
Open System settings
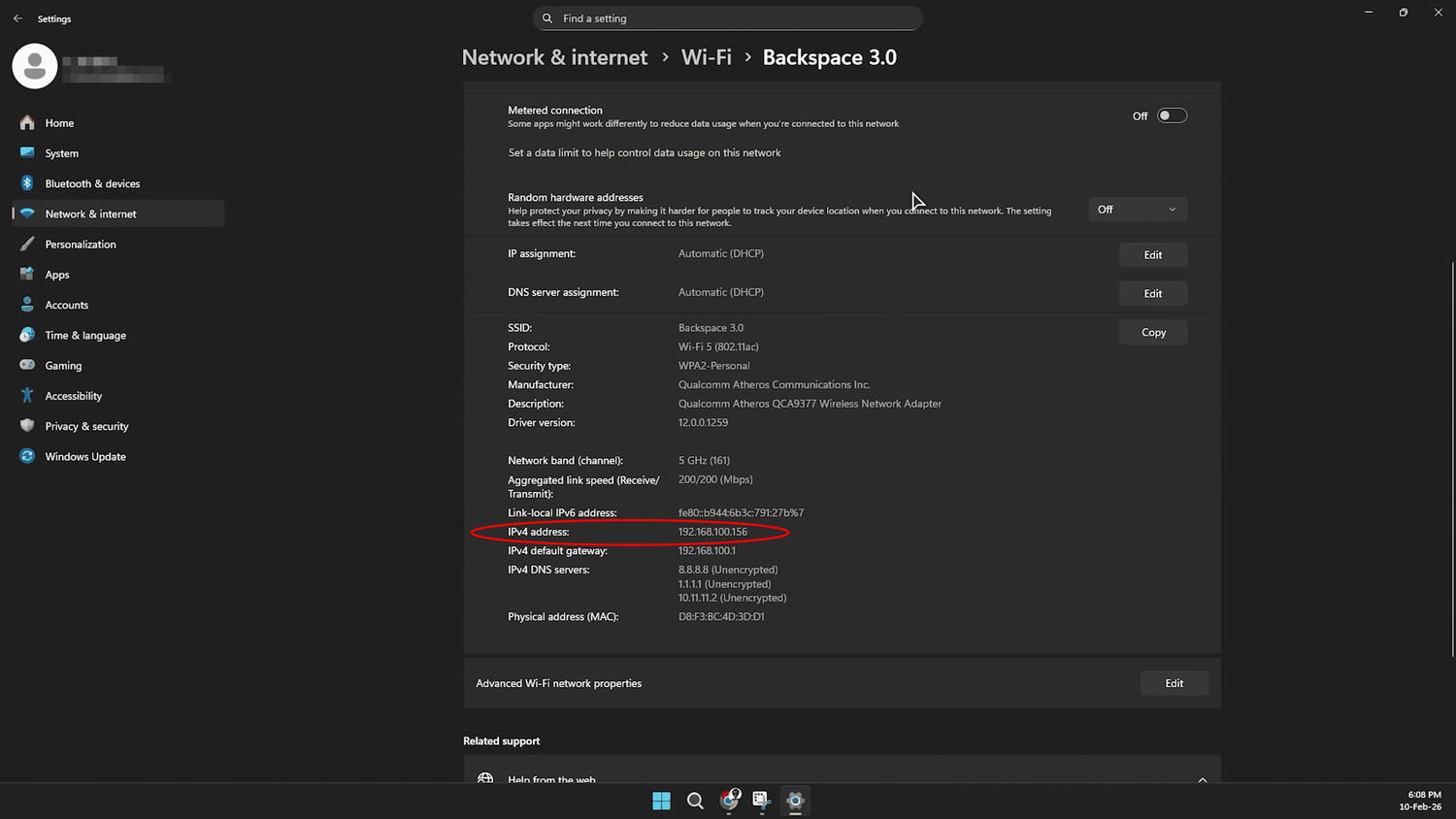[117, 153]
